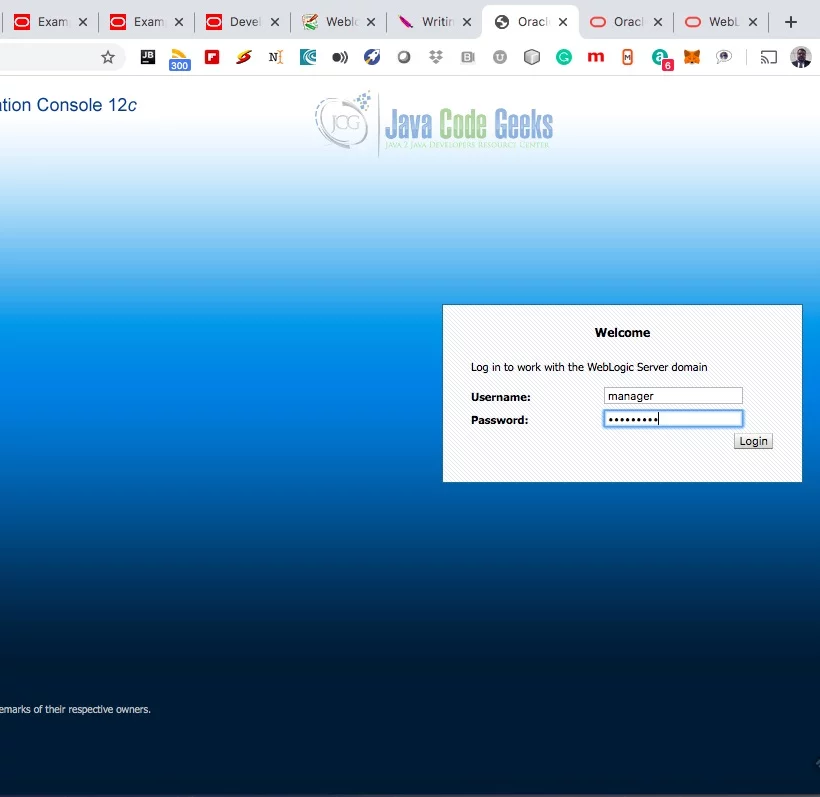Click the gray cube extension icon
Viewport: 820px width, 797px height.
point(532,57)
